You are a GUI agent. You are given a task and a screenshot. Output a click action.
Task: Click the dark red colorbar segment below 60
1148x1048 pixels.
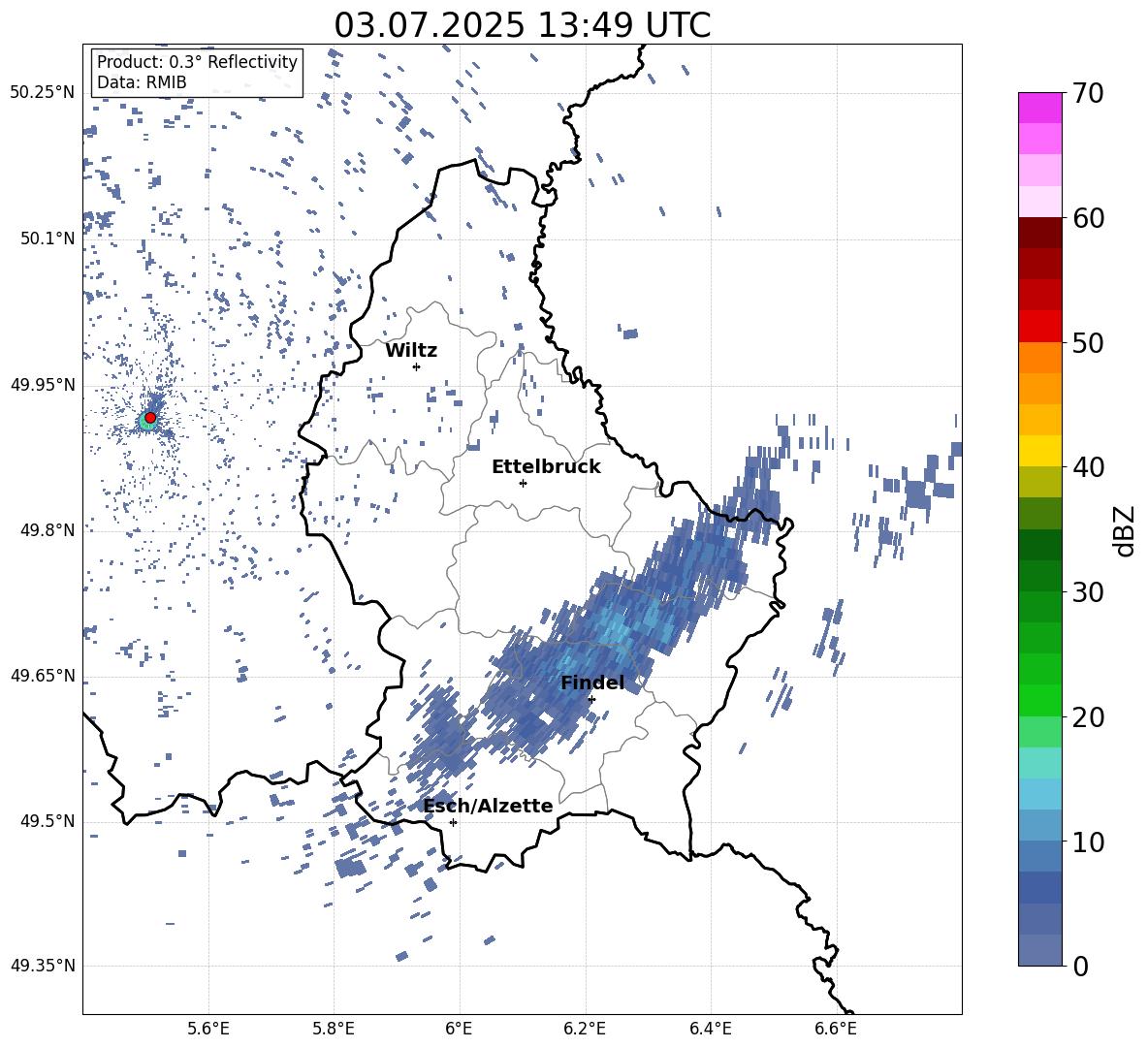pos(1039,234)
